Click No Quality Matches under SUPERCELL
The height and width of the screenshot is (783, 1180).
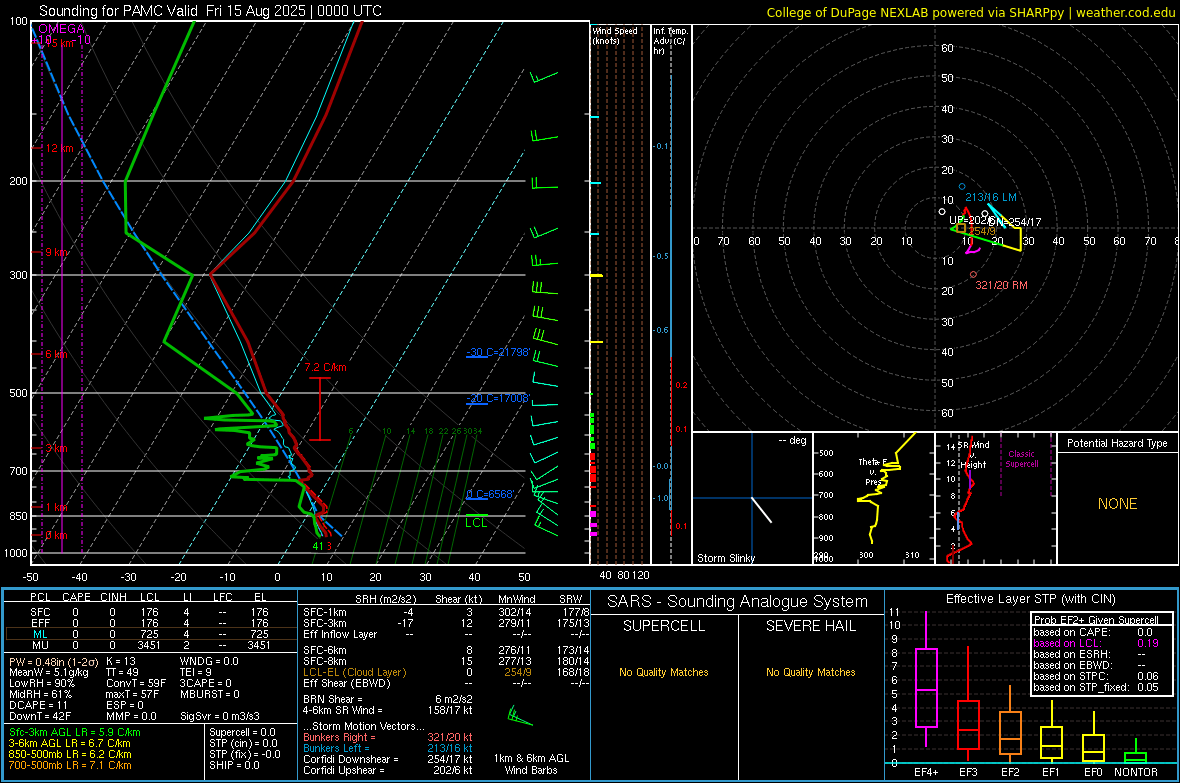(x=664, y=672)
